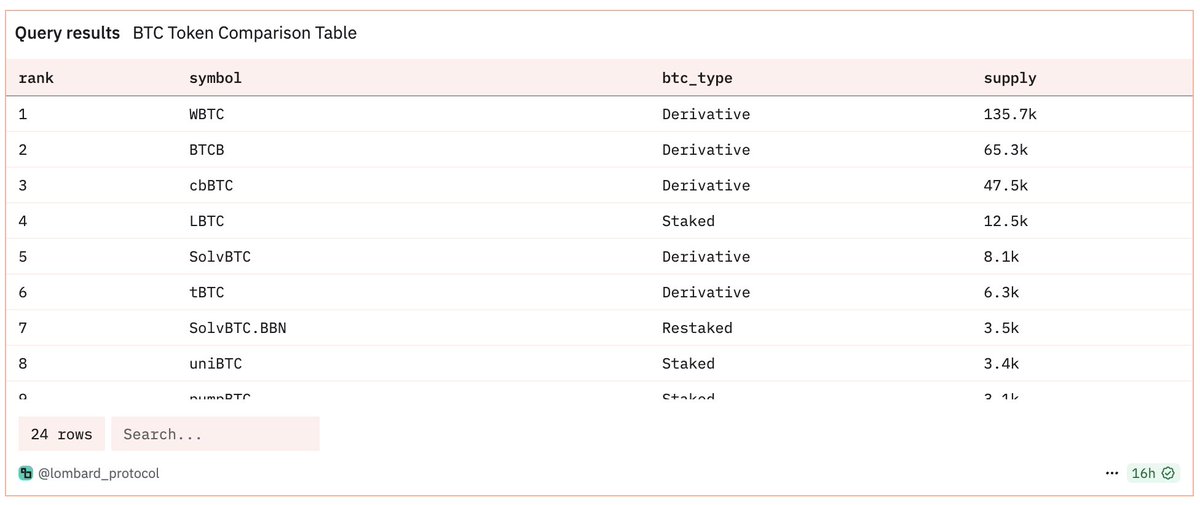Sort by the rank column header

pos(36,78)
